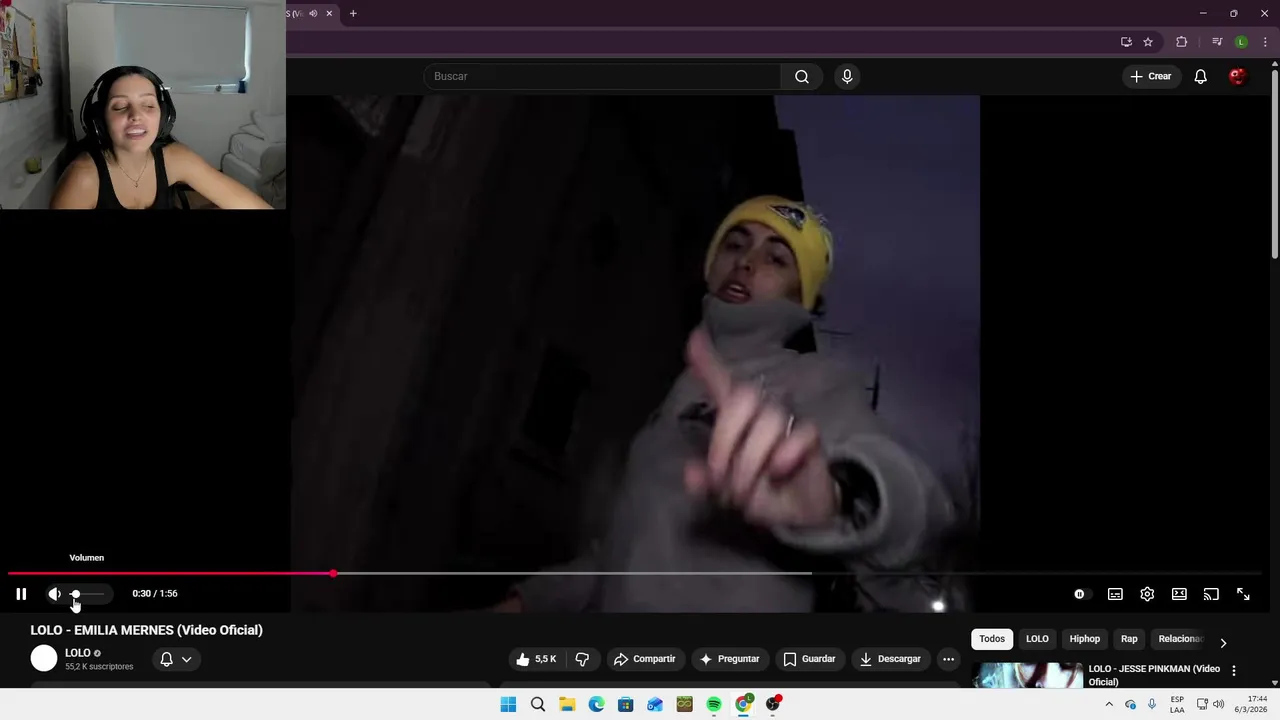Viewport: 1280px width, 720px height.
Task: Open Microsoft Edge from the taskbar
Action: [596, 704]
